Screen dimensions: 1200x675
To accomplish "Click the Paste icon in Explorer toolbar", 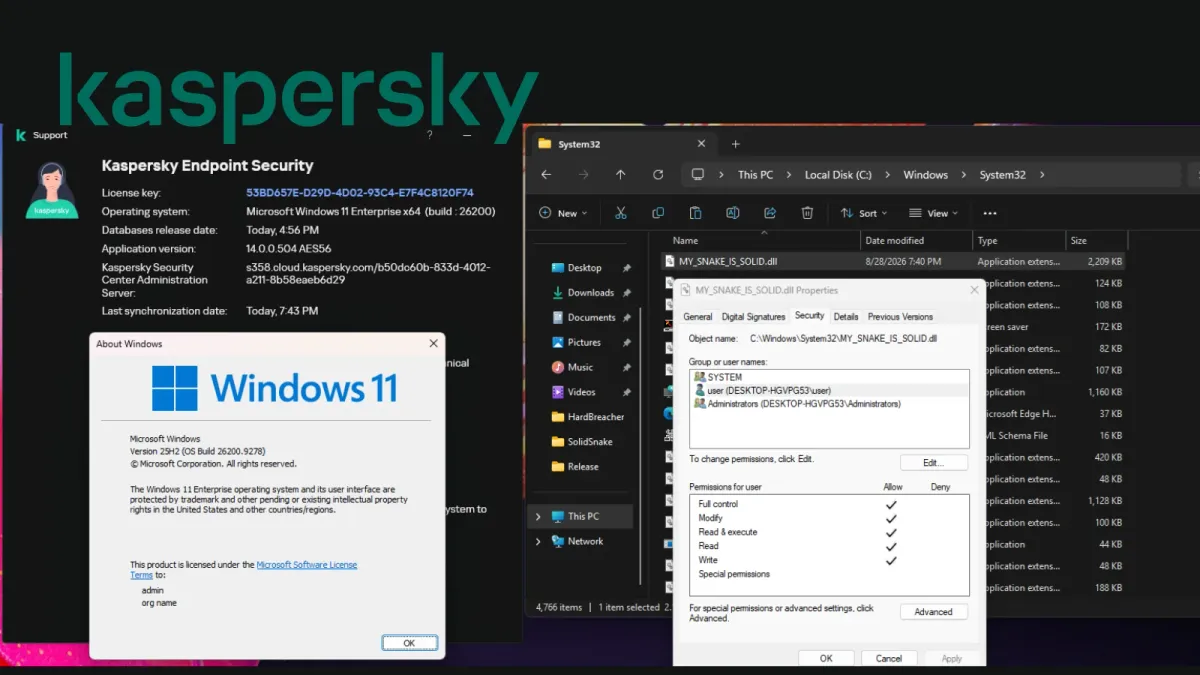I will tap(695, 213).
